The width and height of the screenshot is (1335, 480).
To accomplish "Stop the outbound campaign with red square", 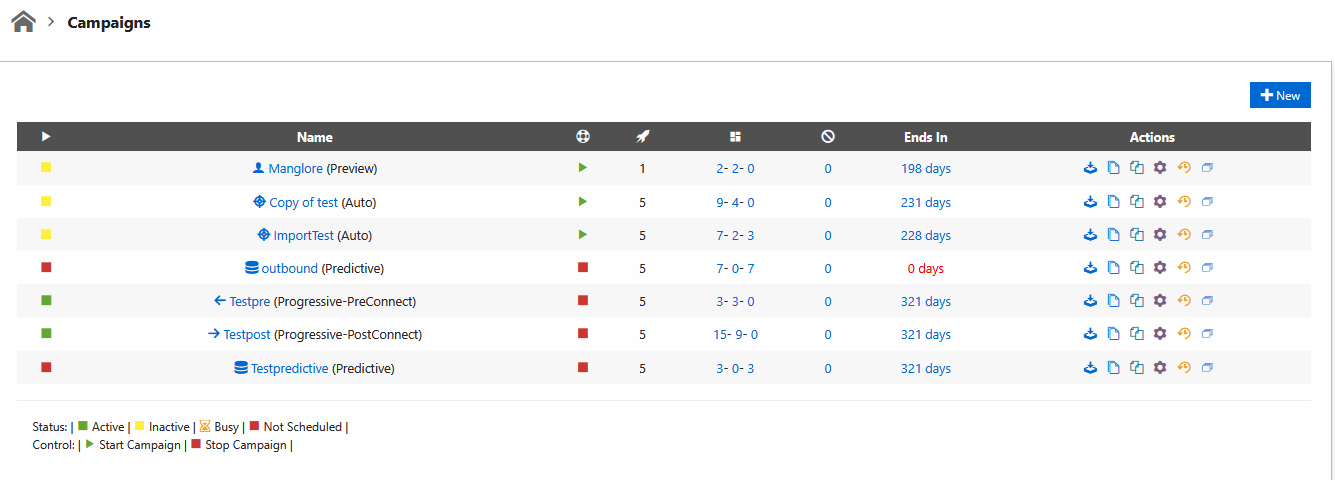I will [x=583, y=268].
